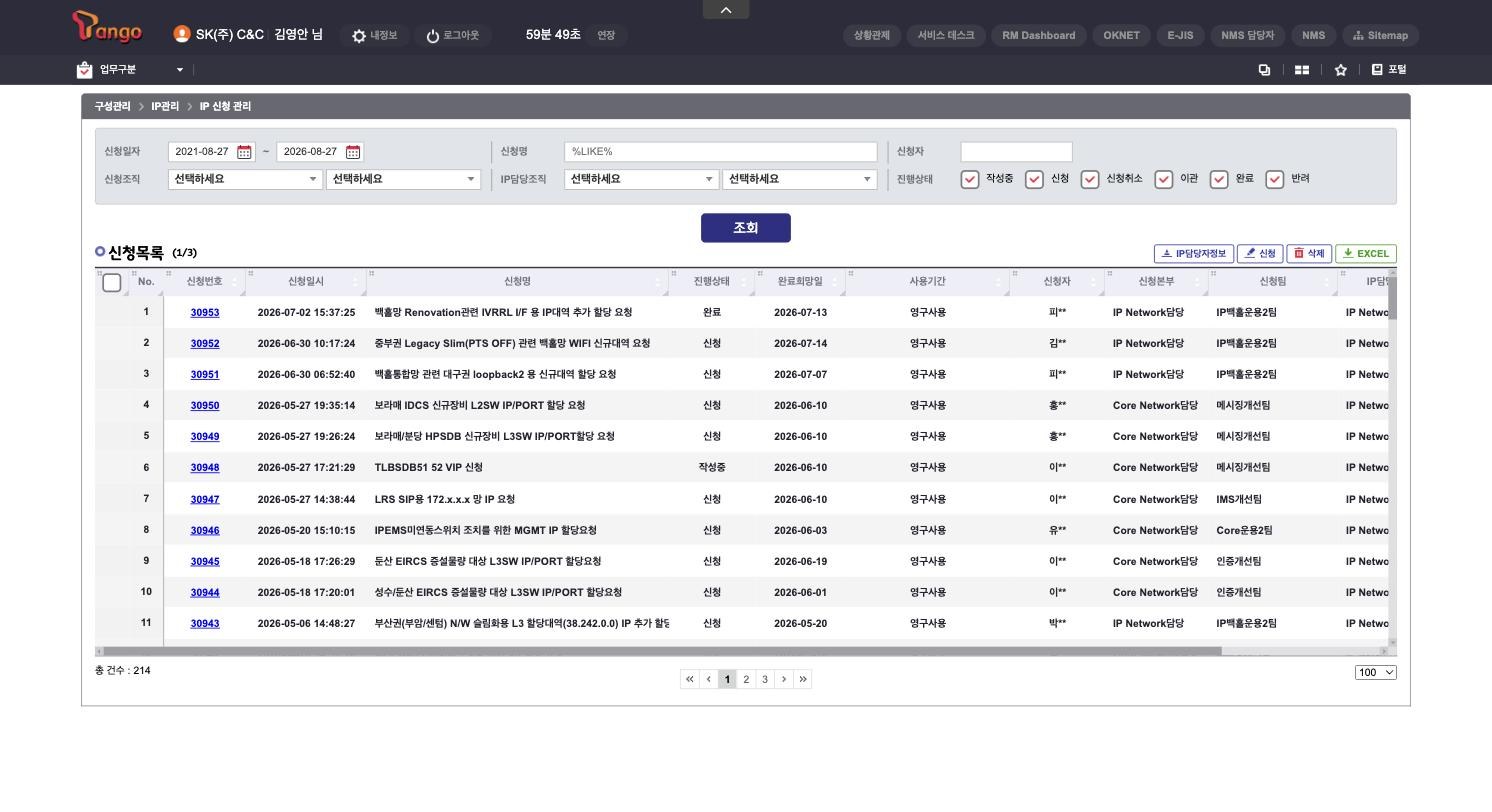Click the favorites star icon
The height and width of the screenshot is (812, 1492).
pos(1340,70)
